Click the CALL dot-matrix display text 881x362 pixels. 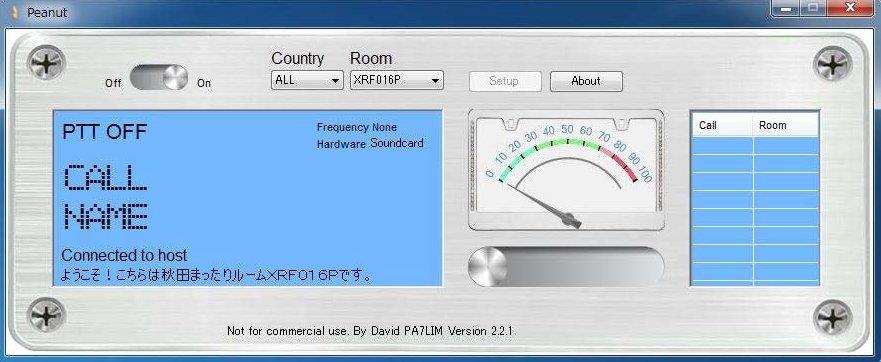pos(105,178)
